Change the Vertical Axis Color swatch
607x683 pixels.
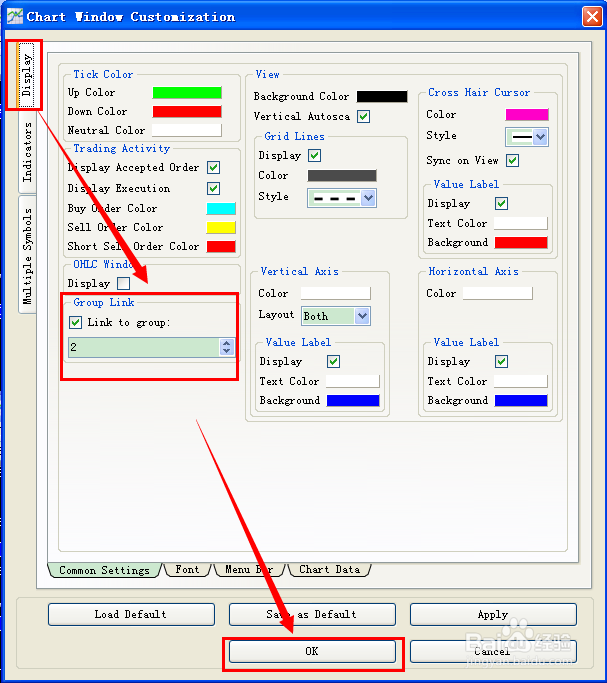point(336,293)
